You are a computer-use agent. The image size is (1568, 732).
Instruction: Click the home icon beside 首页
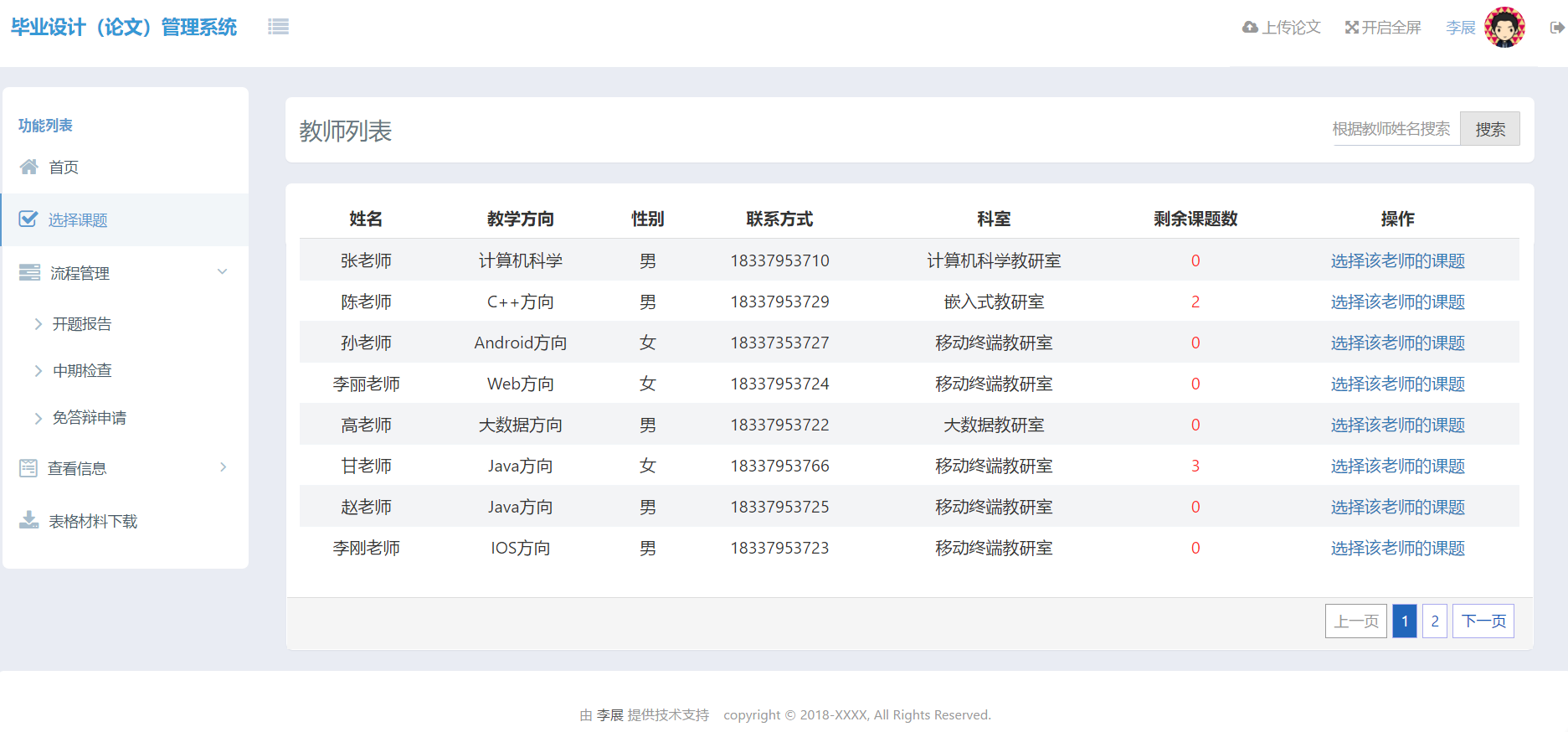(29, 167)
